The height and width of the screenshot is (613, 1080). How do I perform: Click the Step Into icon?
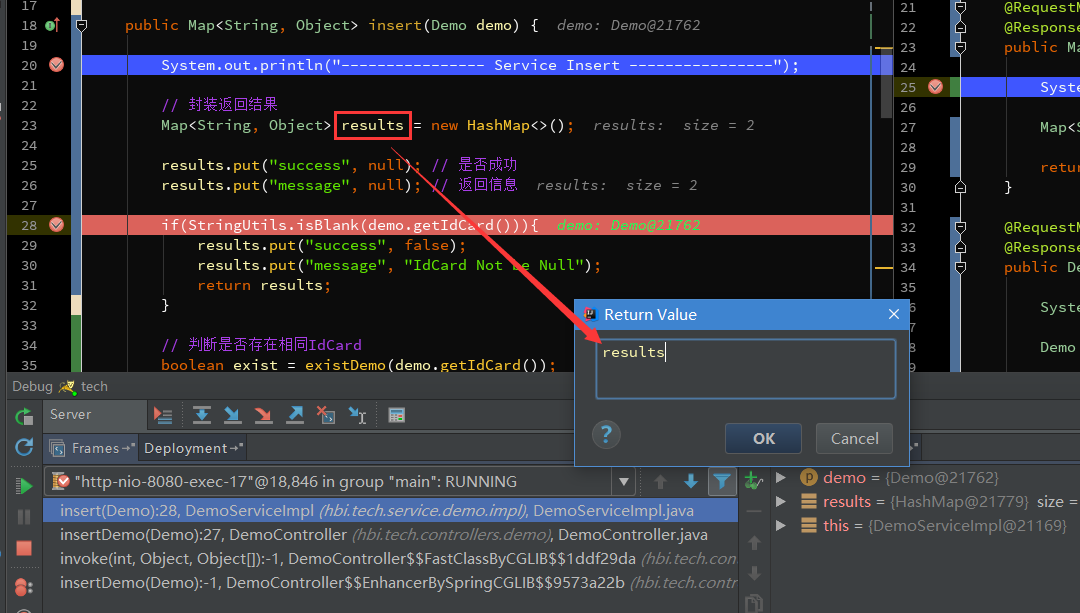point(233,415)
